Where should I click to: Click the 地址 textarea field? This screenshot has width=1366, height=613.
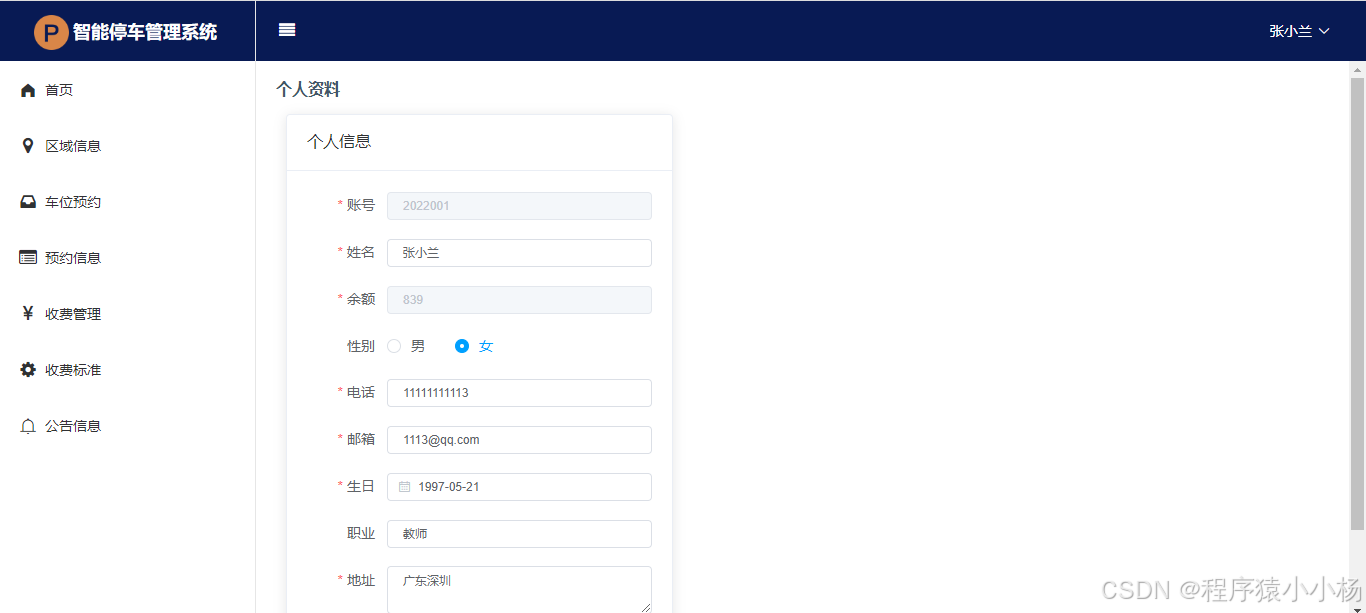coord(519,589)
